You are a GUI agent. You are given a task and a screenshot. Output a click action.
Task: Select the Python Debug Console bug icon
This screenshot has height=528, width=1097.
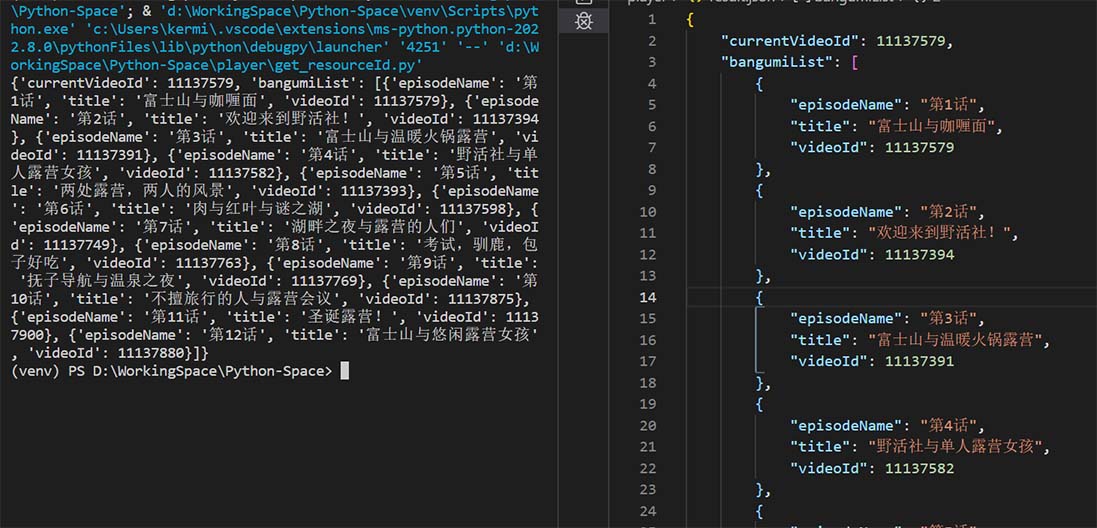point(583,22)
